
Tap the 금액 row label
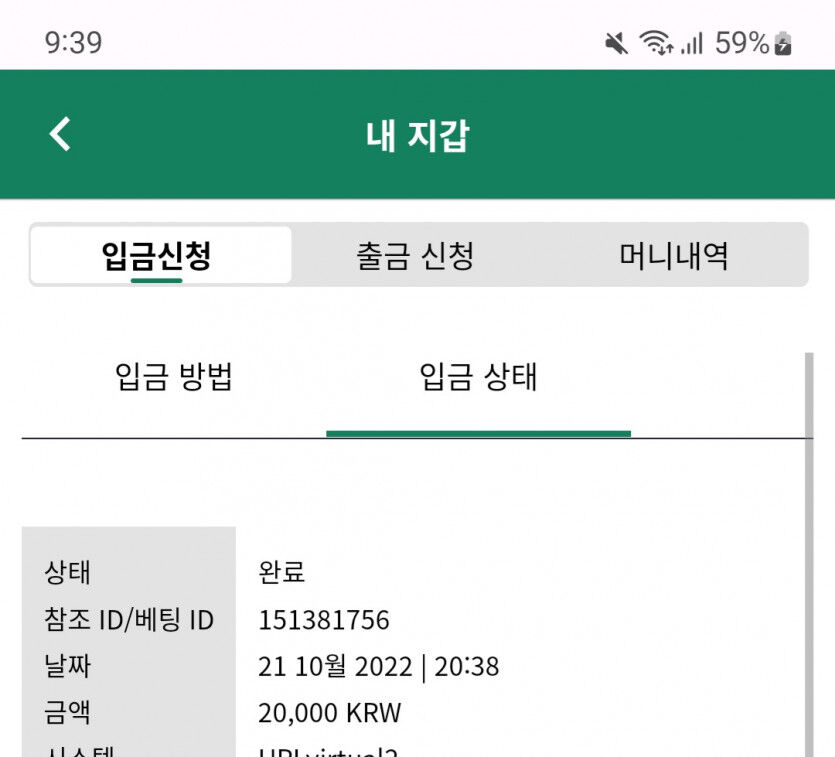coord(68,712)
